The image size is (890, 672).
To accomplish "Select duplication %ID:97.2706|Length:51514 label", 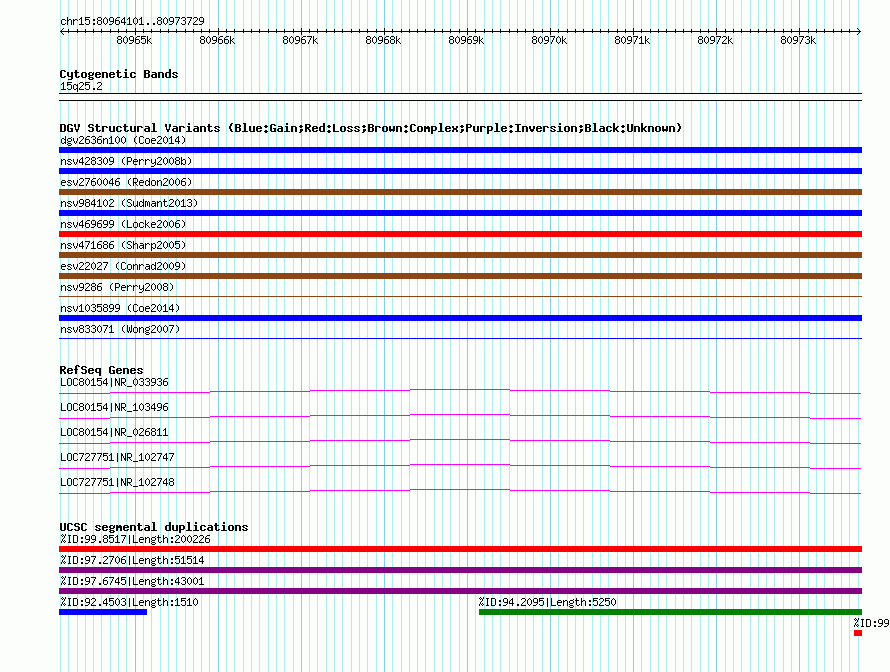I will coord(132,560).
